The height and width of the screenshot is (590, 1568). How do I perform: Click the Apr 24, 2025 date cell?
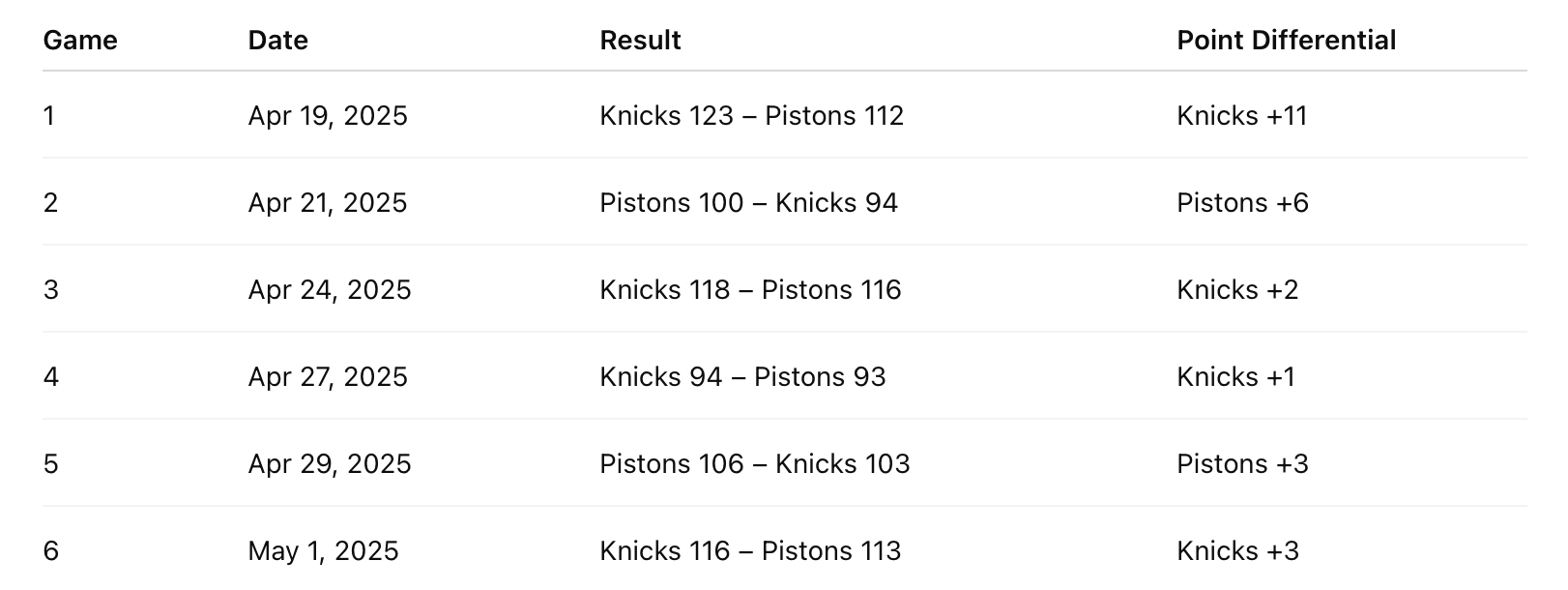point(330,290)
